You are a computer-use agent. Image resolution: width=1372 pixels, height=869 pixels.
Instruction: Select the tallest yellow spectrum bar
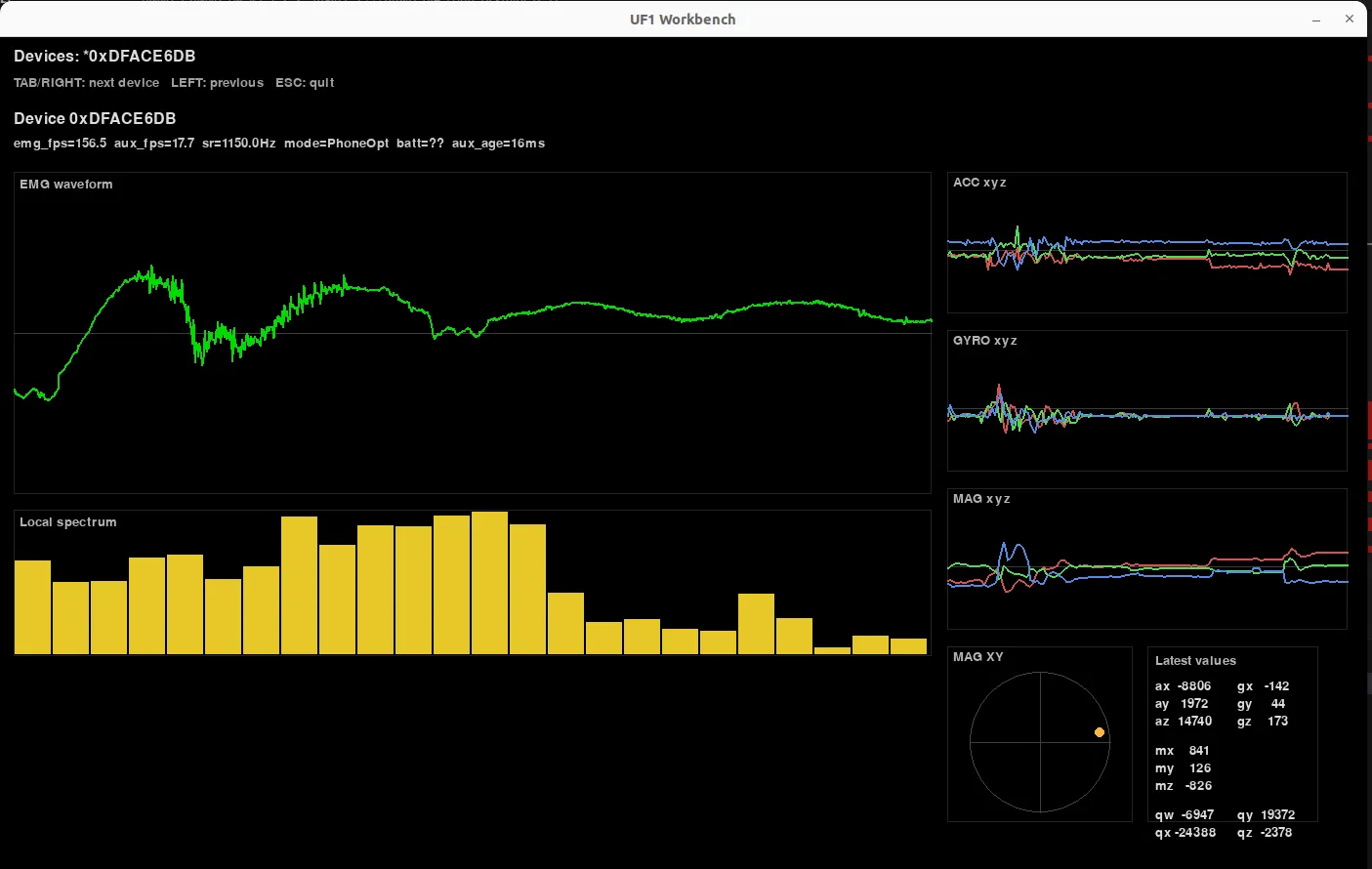coord(489,581)
